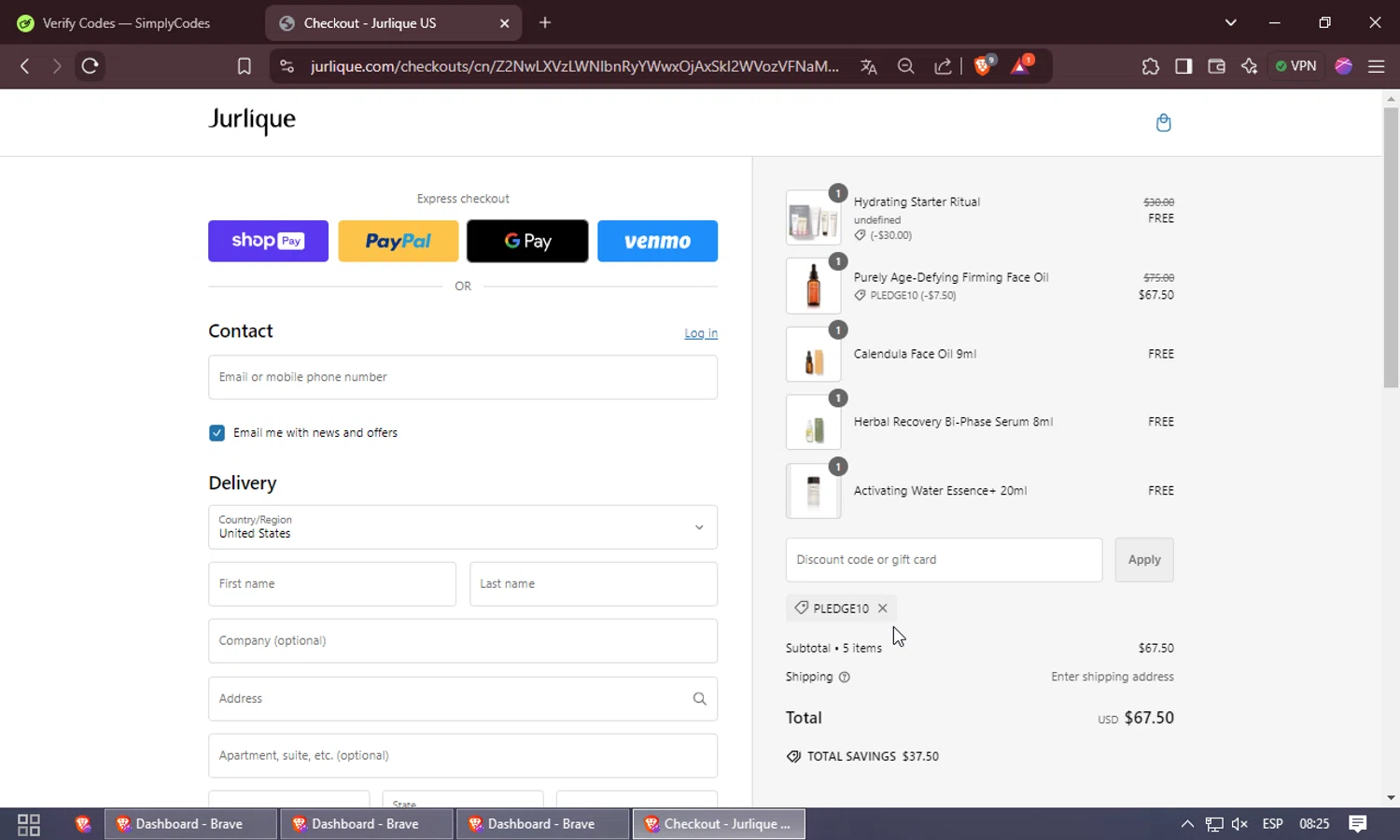This screenshot has height=840, width=1400.
Task: Focus the Email or mobile phone number field
Action: (463, 377)
